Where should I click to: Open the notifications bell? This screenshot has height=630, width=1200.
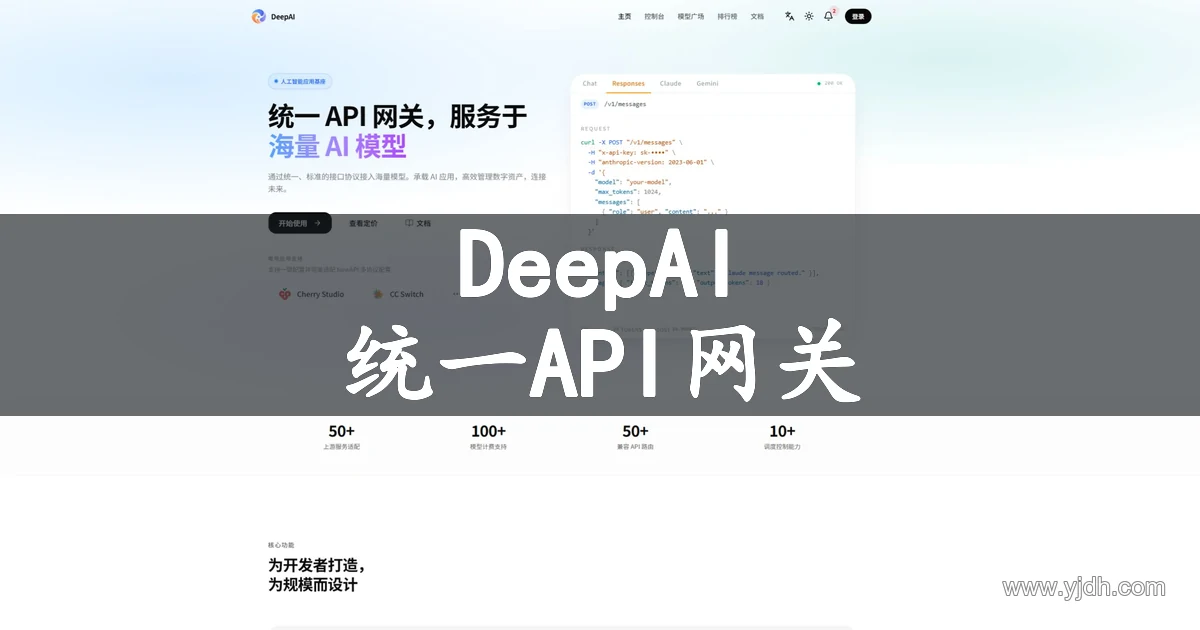[x=828, y=16]
